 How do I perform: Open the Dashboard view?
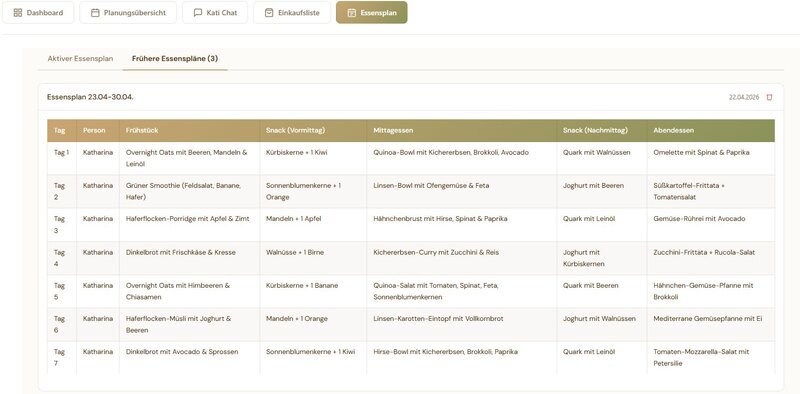pos(38,12)
